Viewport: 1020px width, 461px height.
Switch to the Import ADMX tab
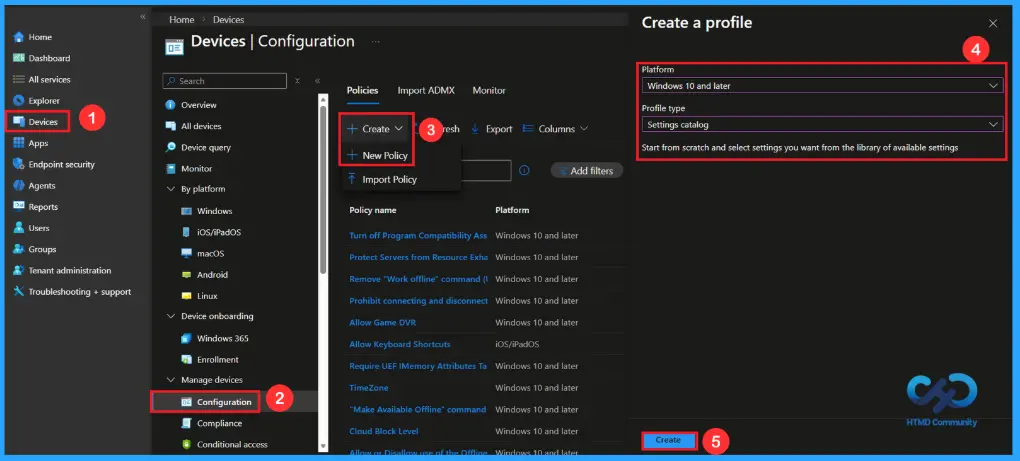[x=425, y=90]
